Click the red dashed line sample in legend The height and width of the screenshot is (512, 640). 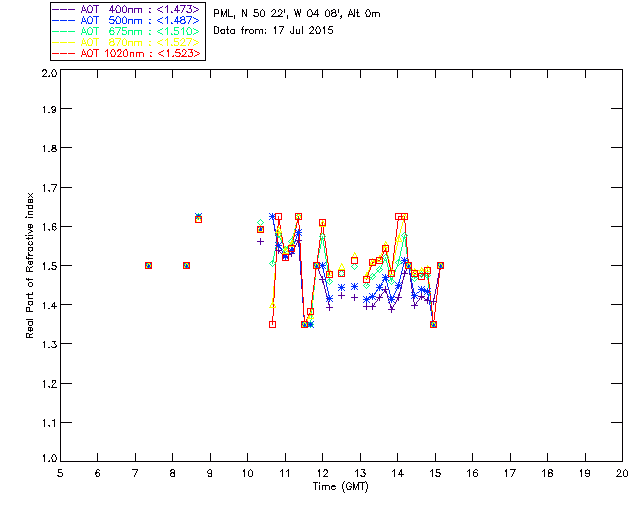64,53
